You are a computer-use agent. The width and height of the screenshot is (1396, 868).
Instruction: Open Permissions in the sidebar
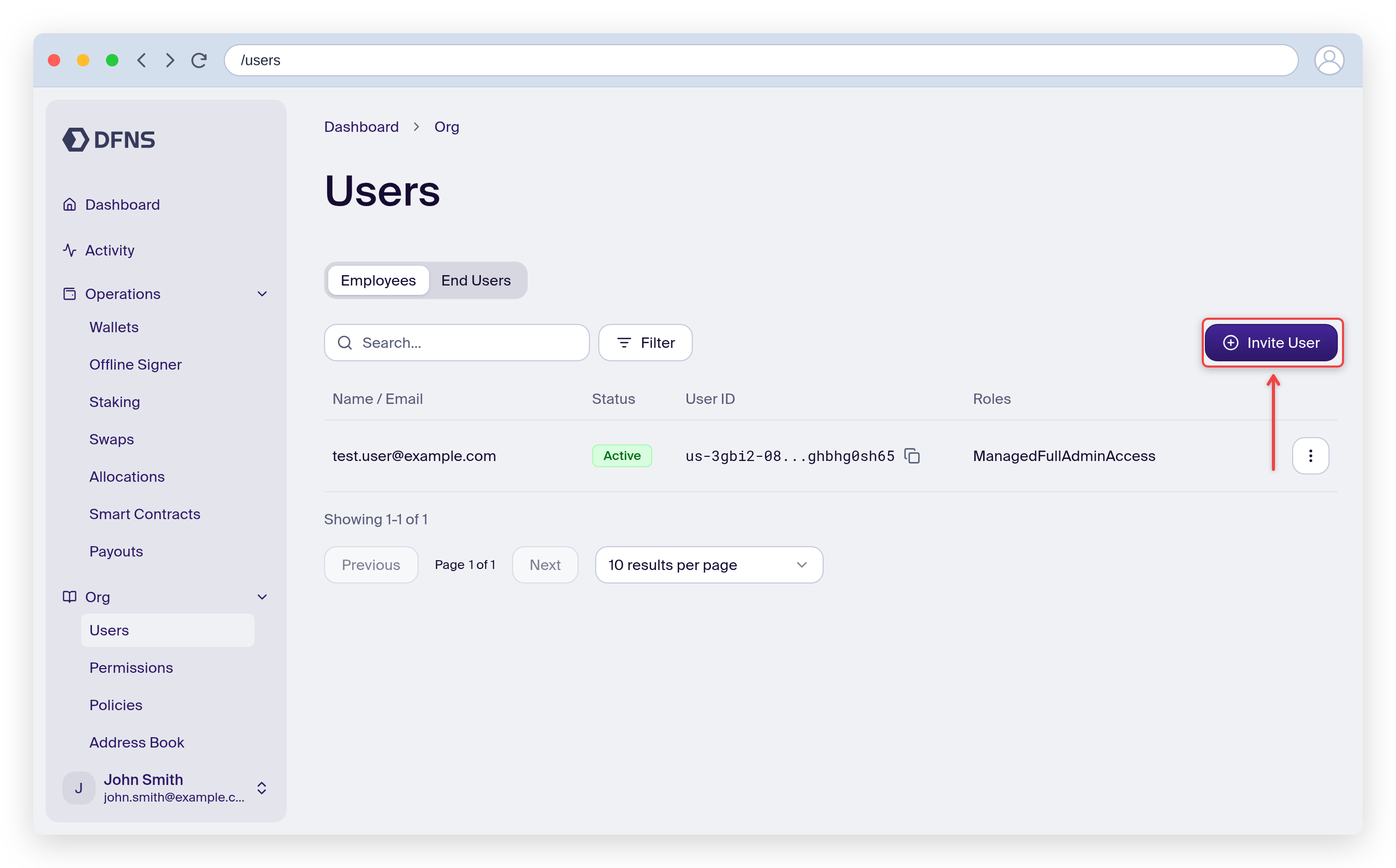click(131, 668)
